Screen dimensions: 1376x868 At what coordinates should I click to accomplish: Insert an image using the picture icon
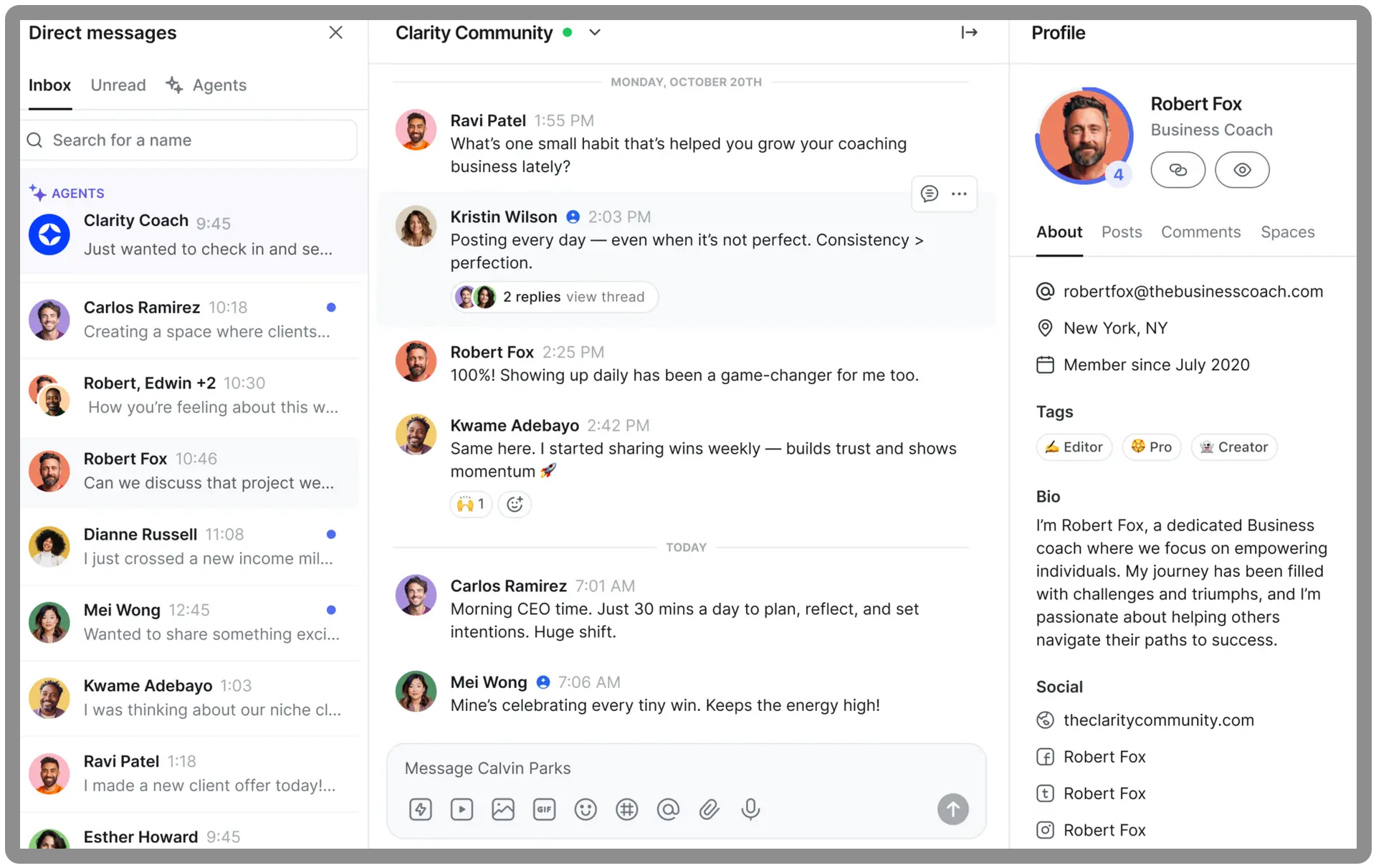click(x=503, y=809)
